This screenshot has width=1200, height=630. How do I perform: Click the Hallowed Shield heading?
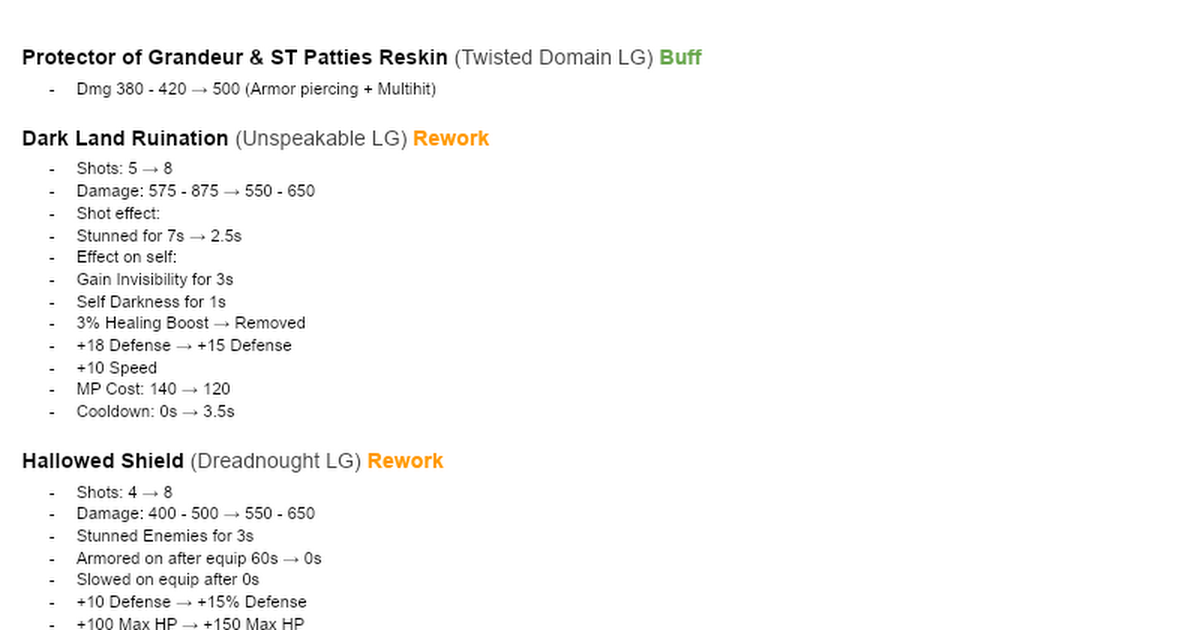click(x=103, y=461)
